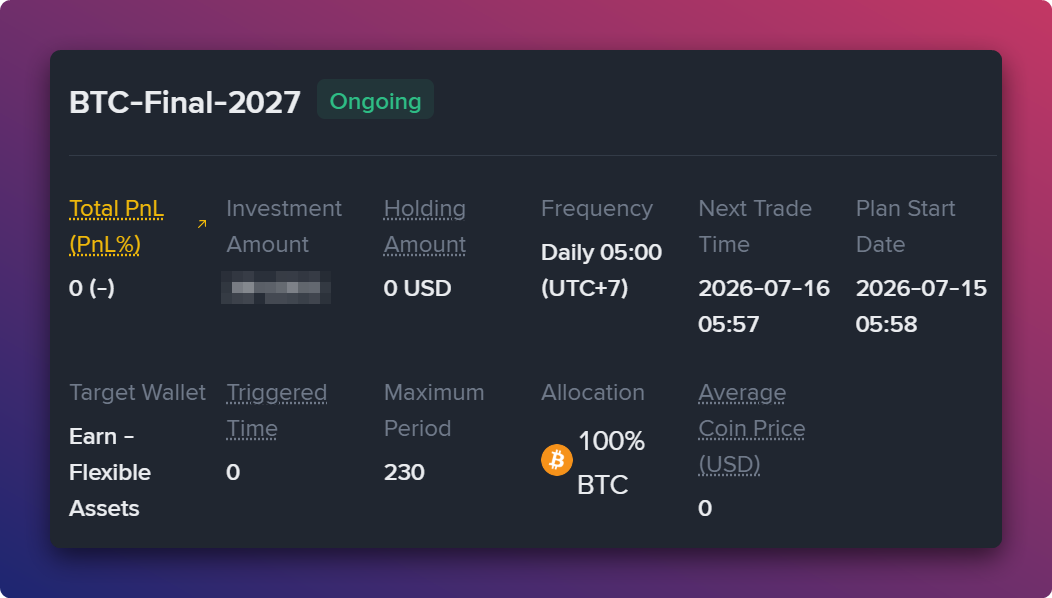Click the Ongoing status badge

[x=375, y=99]
